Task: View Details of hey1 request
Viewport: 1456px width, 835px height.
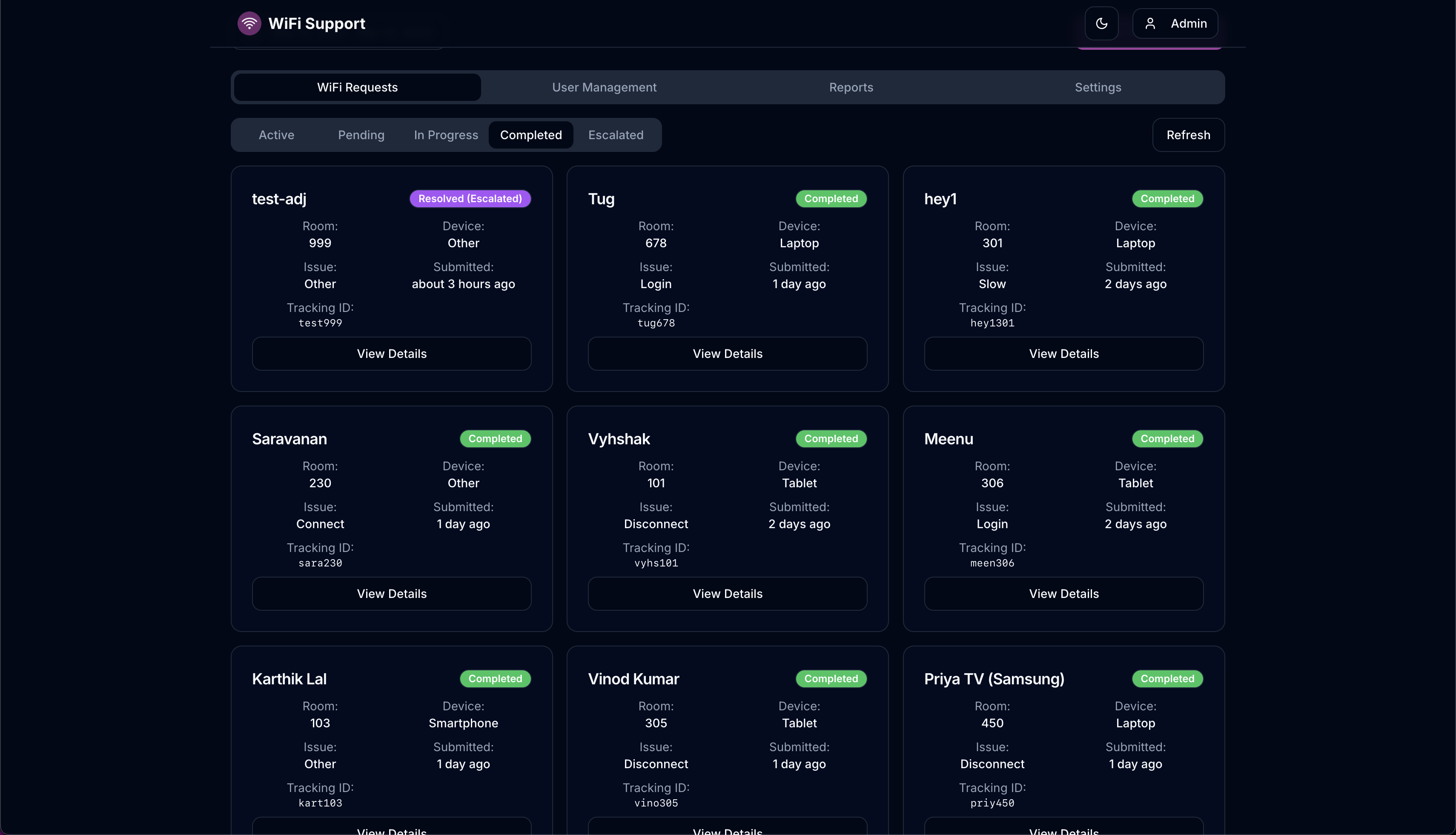Action: 1063,354
